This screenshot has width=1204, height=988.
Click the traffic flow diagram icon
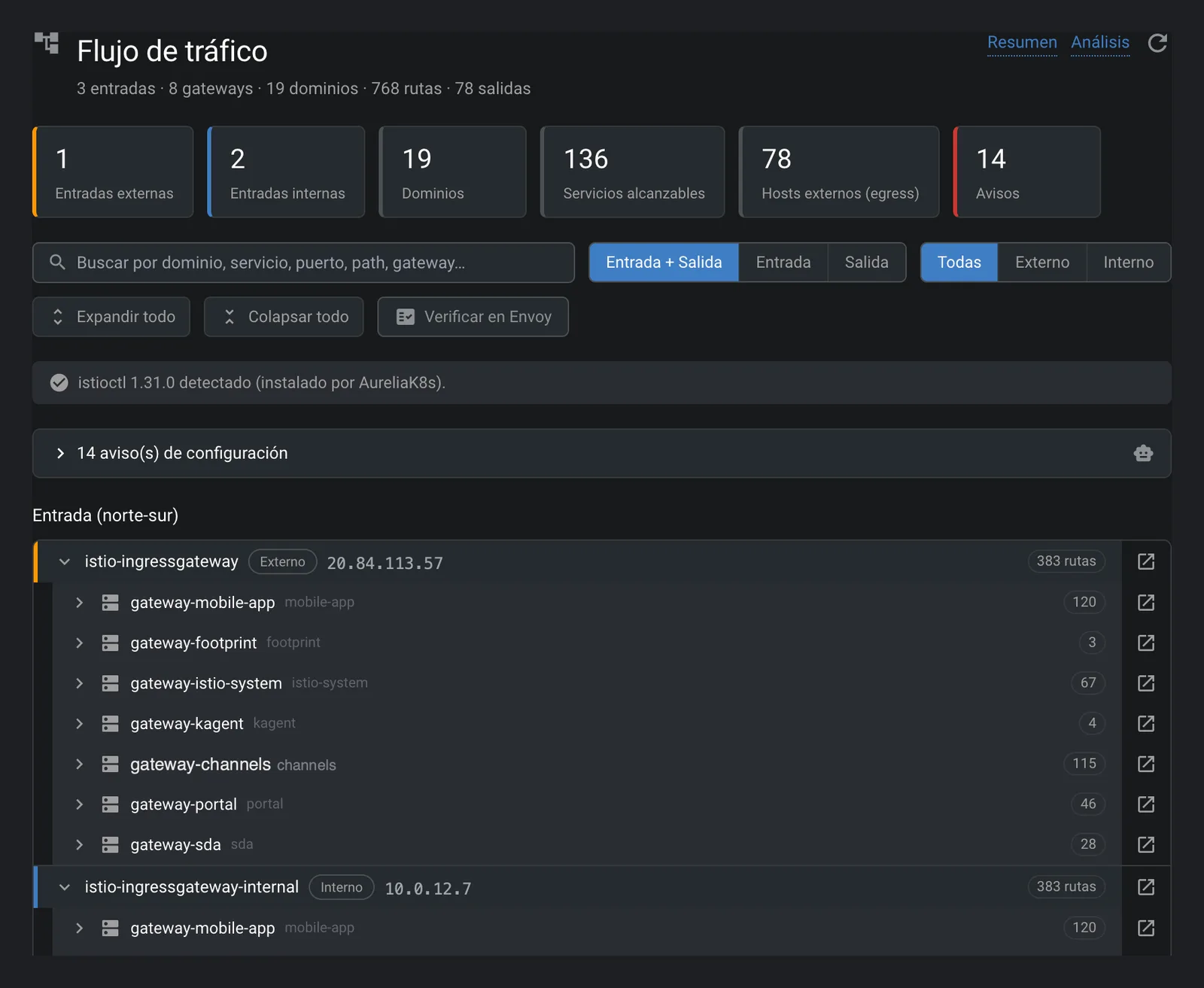pos(47,43)
